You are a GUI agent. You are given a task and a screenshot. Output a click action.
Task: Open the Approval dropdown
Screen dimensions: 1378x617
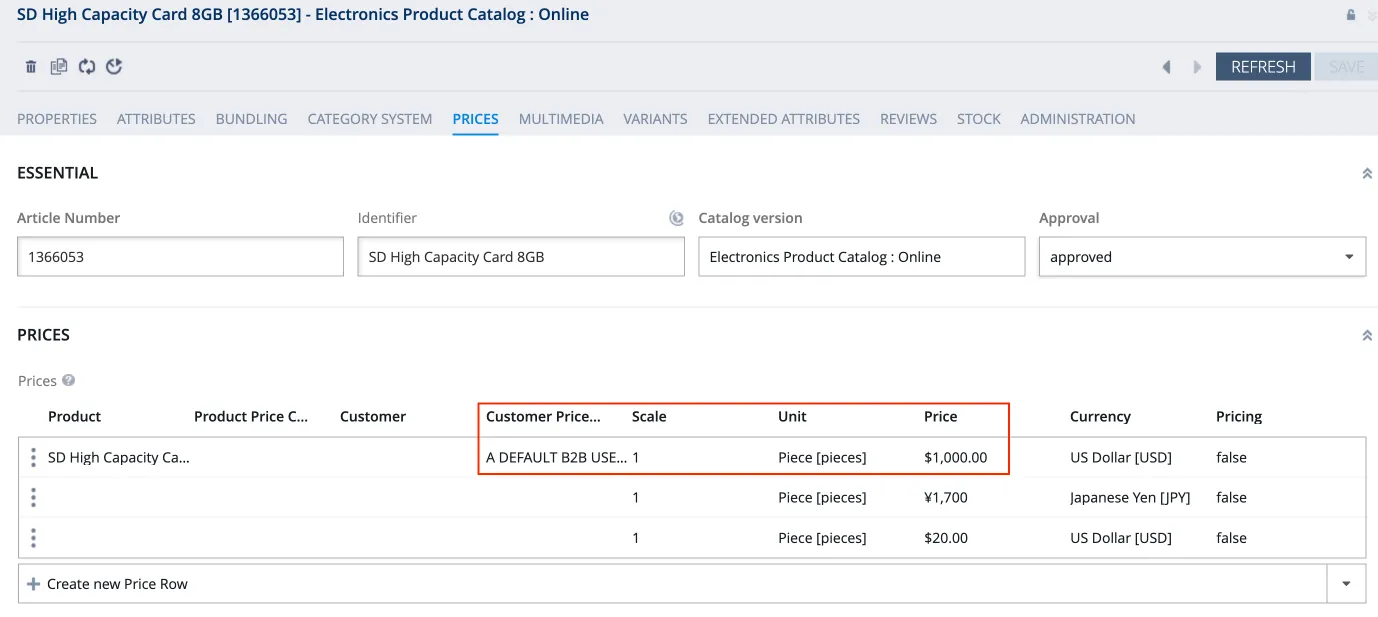click(x=1351, y=257)
